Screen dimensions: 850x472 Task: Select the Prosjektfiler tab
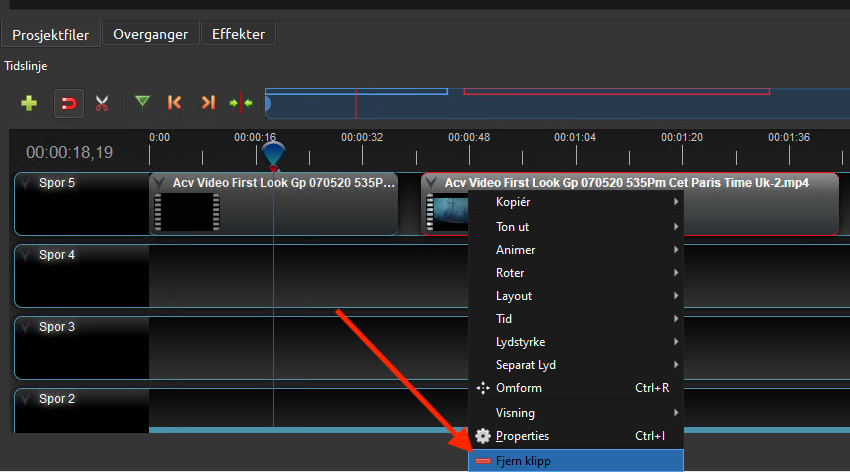click(x=50, y=35)
